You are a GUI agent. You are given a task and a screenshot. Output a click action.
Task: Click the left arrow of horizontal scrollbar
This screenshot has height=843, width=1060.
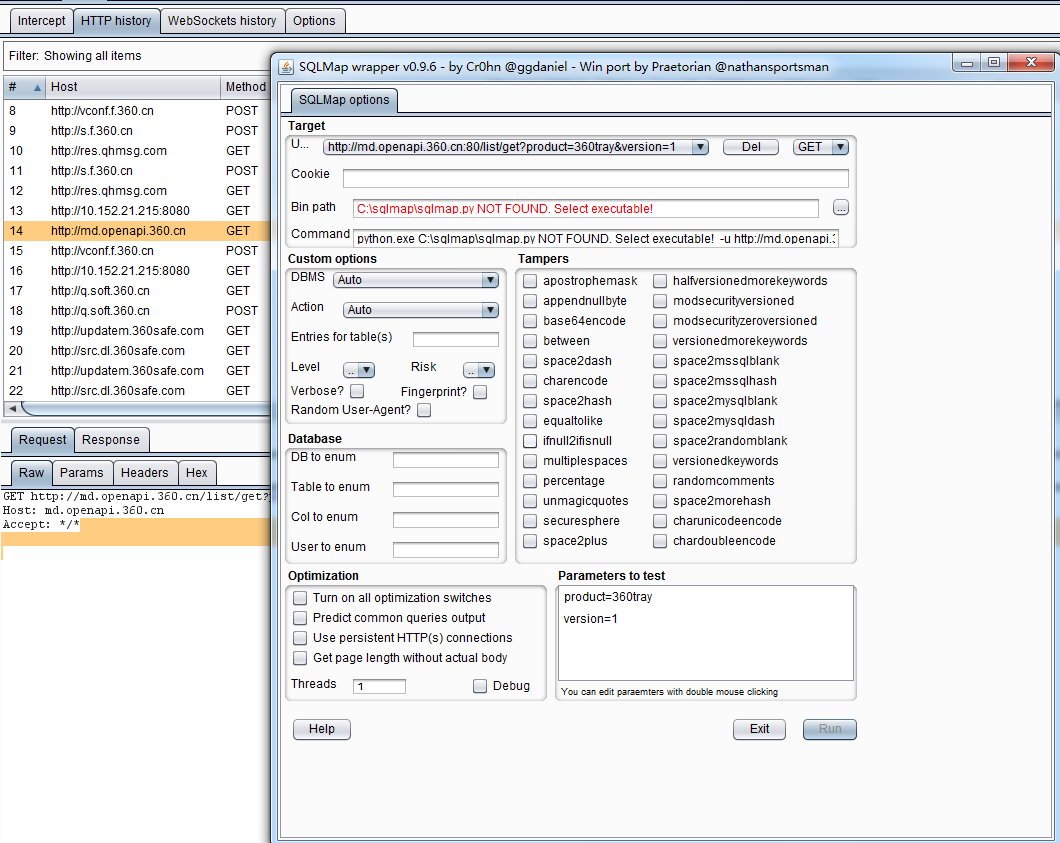(x=12, y=409)
